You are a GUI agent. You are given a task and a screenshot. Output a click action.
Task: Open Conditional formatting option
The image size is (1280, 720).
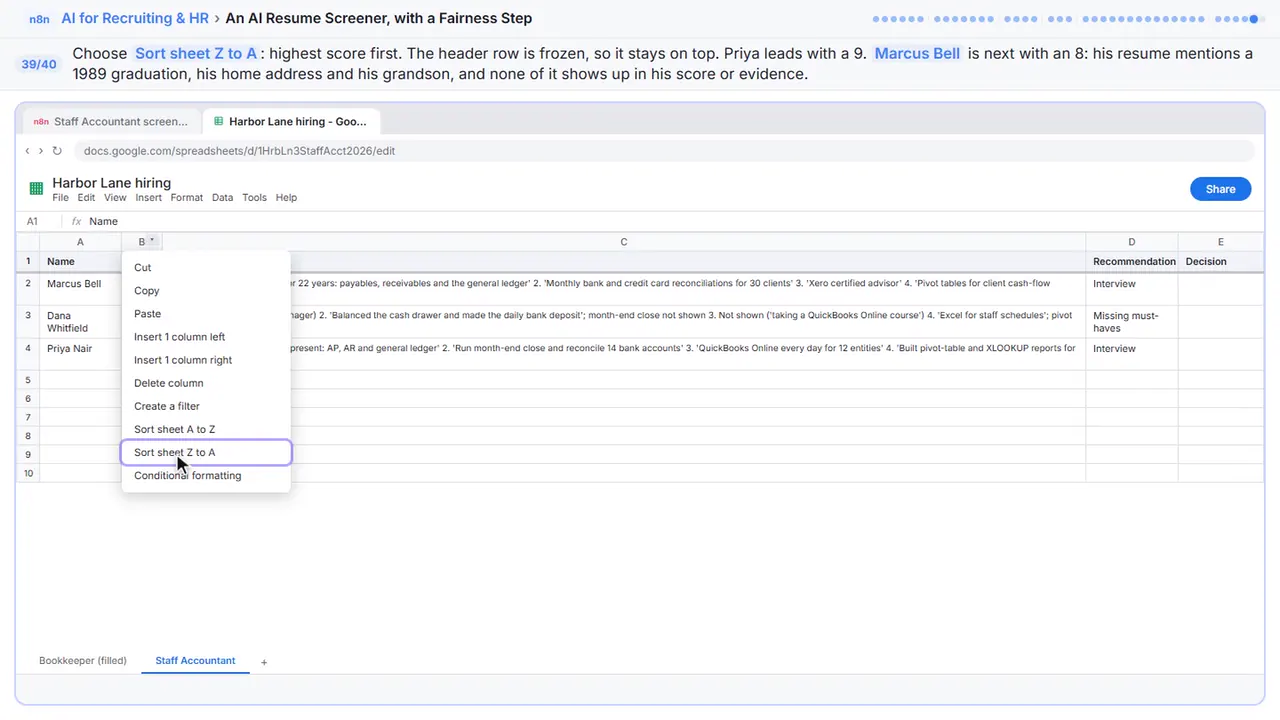click(206, 476)
